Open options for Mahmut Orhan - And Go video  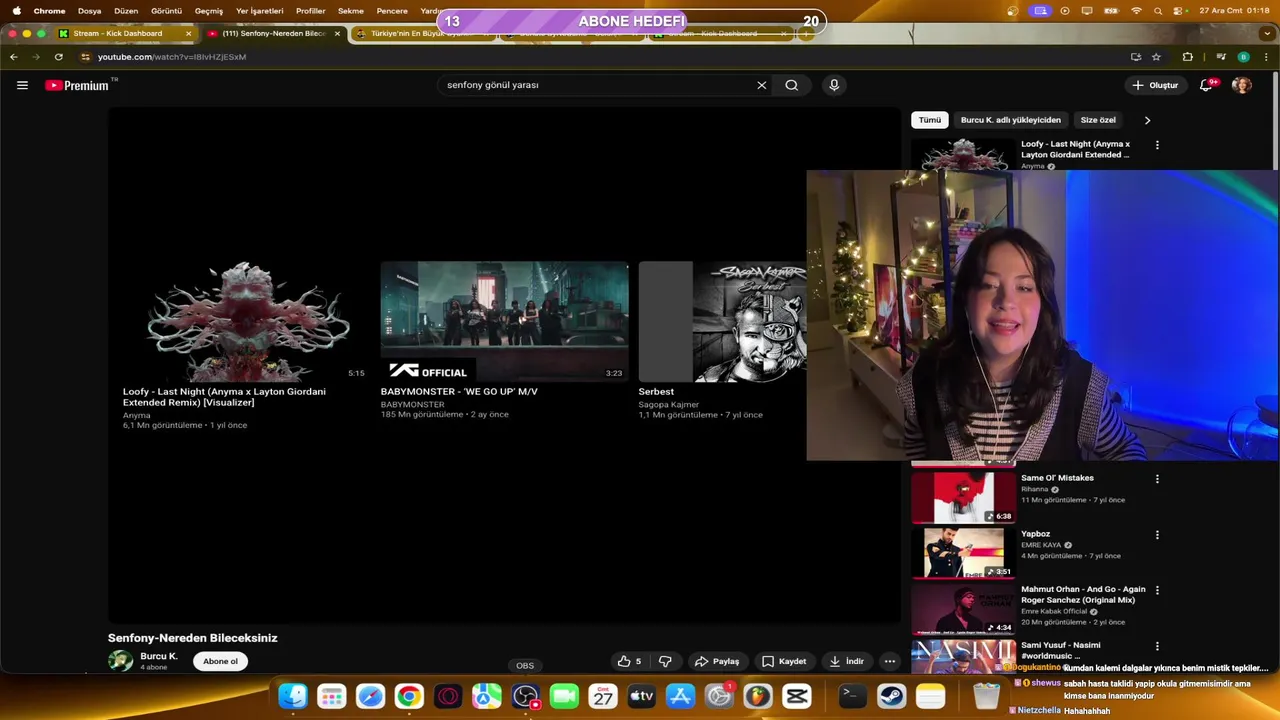click(1157, 590)
